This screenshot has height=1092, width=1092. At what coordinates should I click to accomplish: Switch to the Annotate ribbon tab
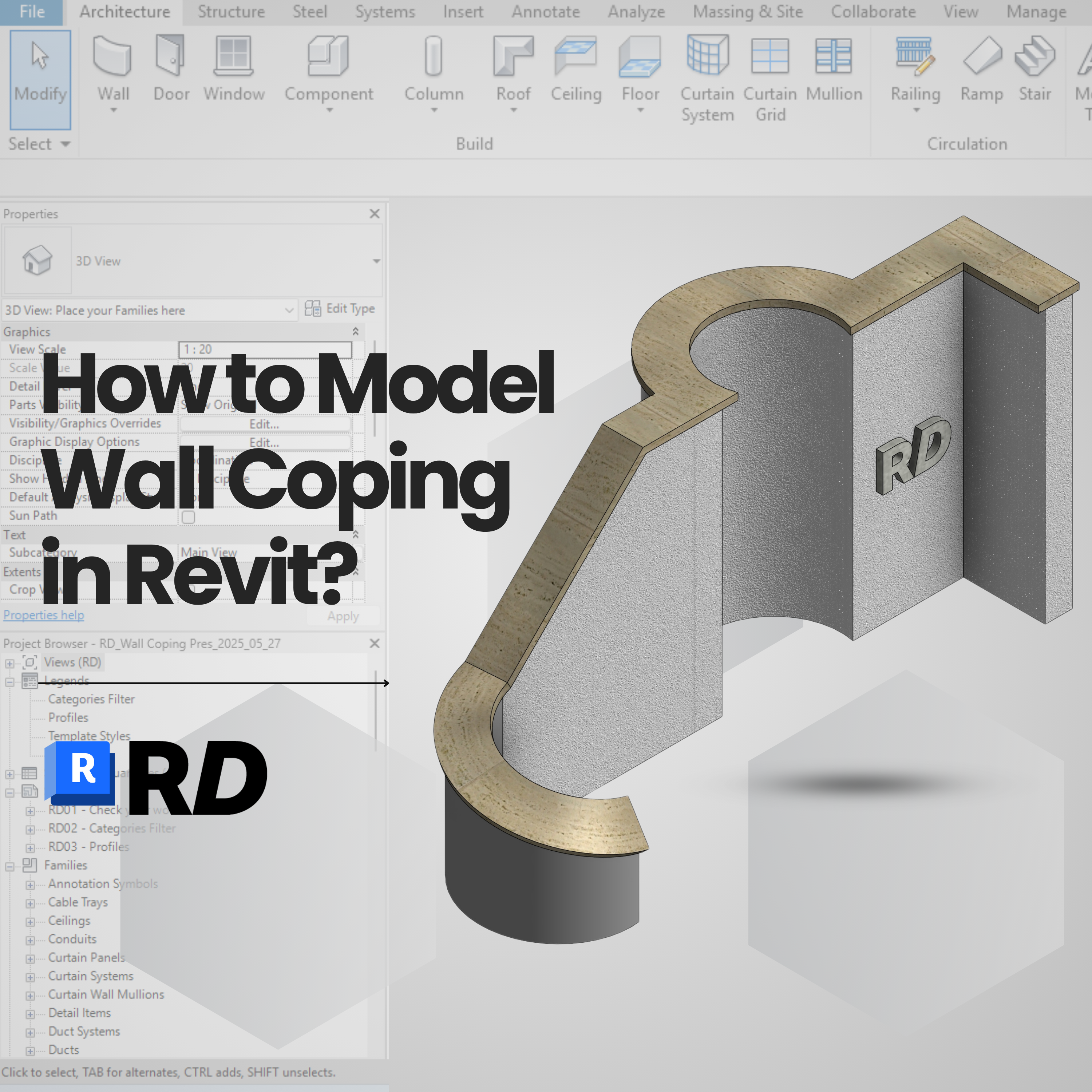(x=545, y=12)
